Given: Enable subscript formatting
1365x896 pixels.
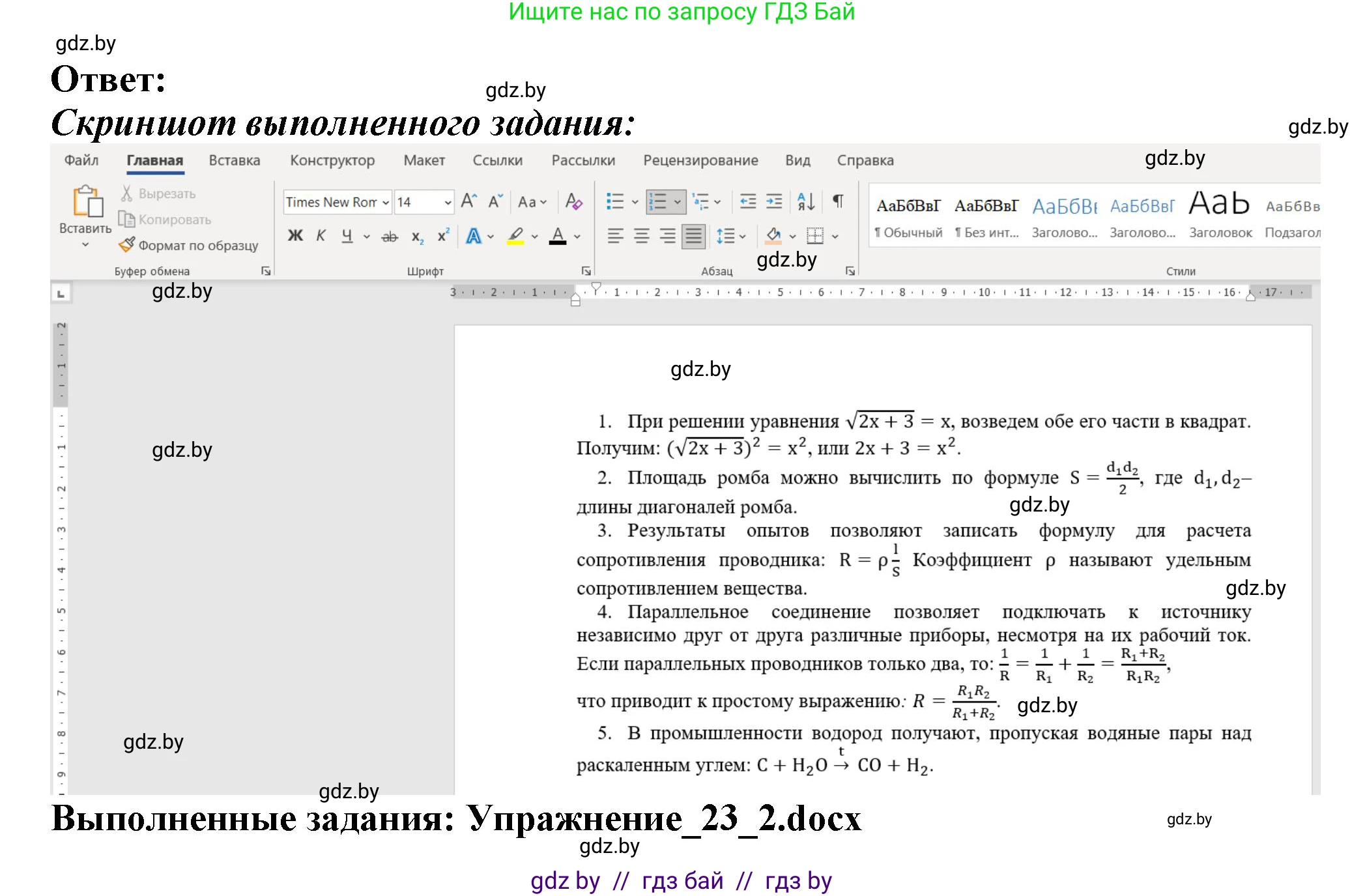Looking at the screenshot, I should [x=417, y=235].
